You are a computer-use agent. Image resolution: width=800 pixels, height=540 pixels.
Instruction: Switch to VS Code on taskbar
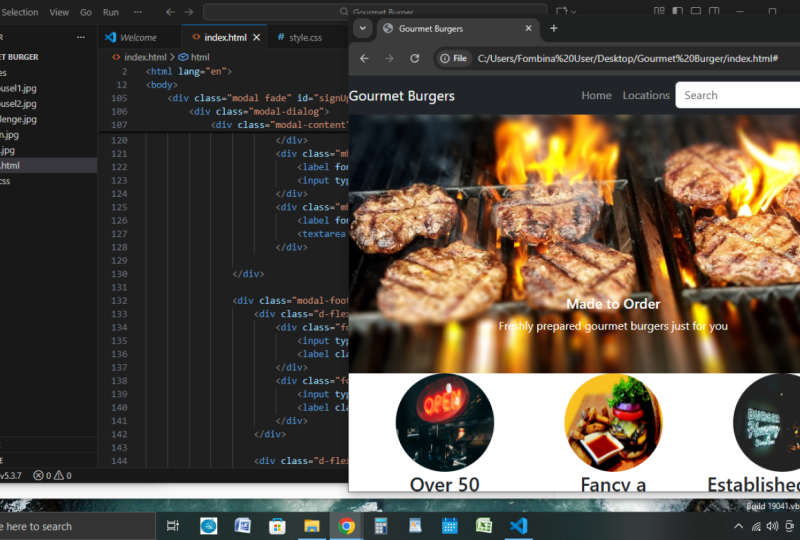coord(518,526)
